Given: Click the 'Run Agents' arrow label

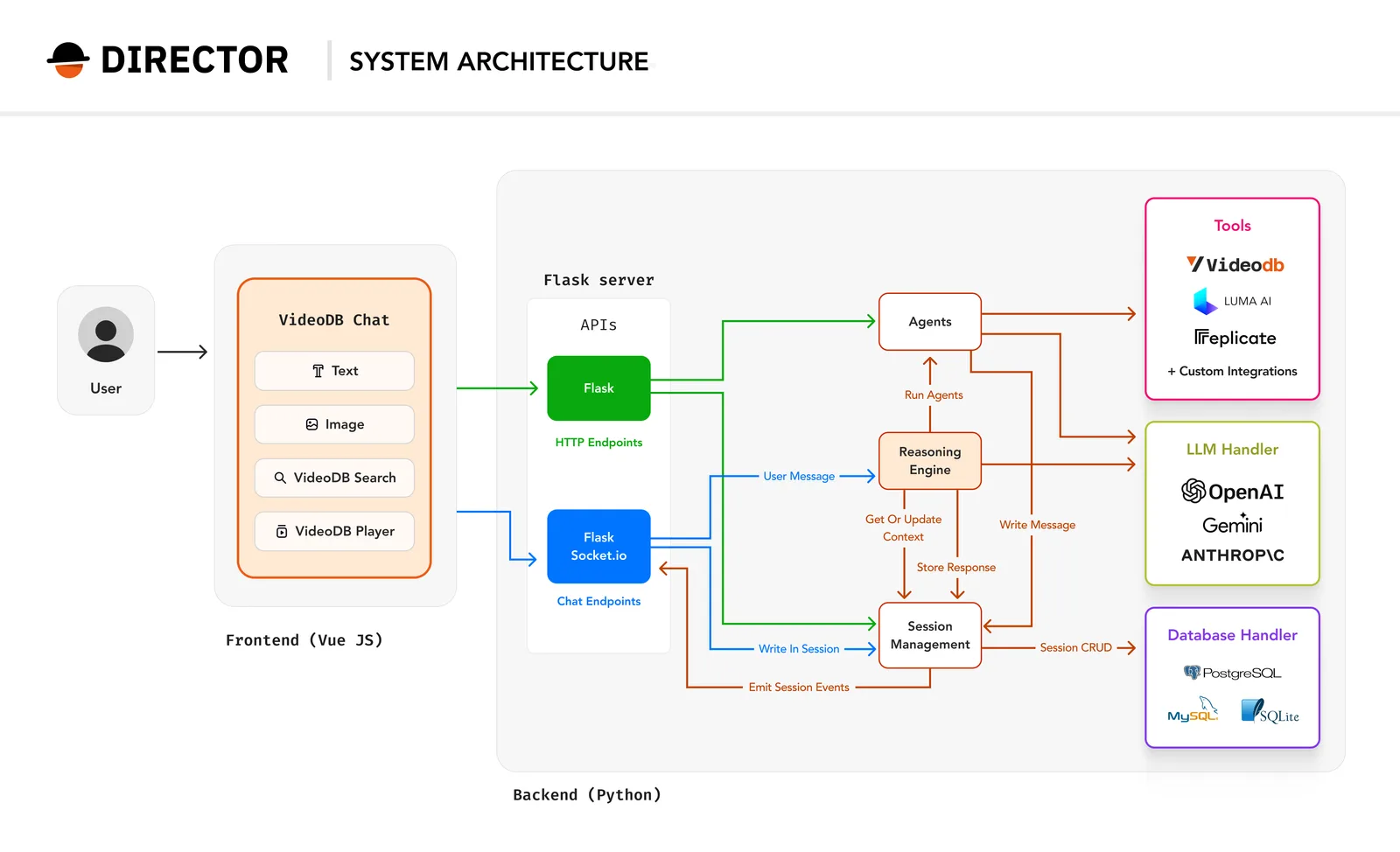Looking at the screenshot, I should [934, 395].
